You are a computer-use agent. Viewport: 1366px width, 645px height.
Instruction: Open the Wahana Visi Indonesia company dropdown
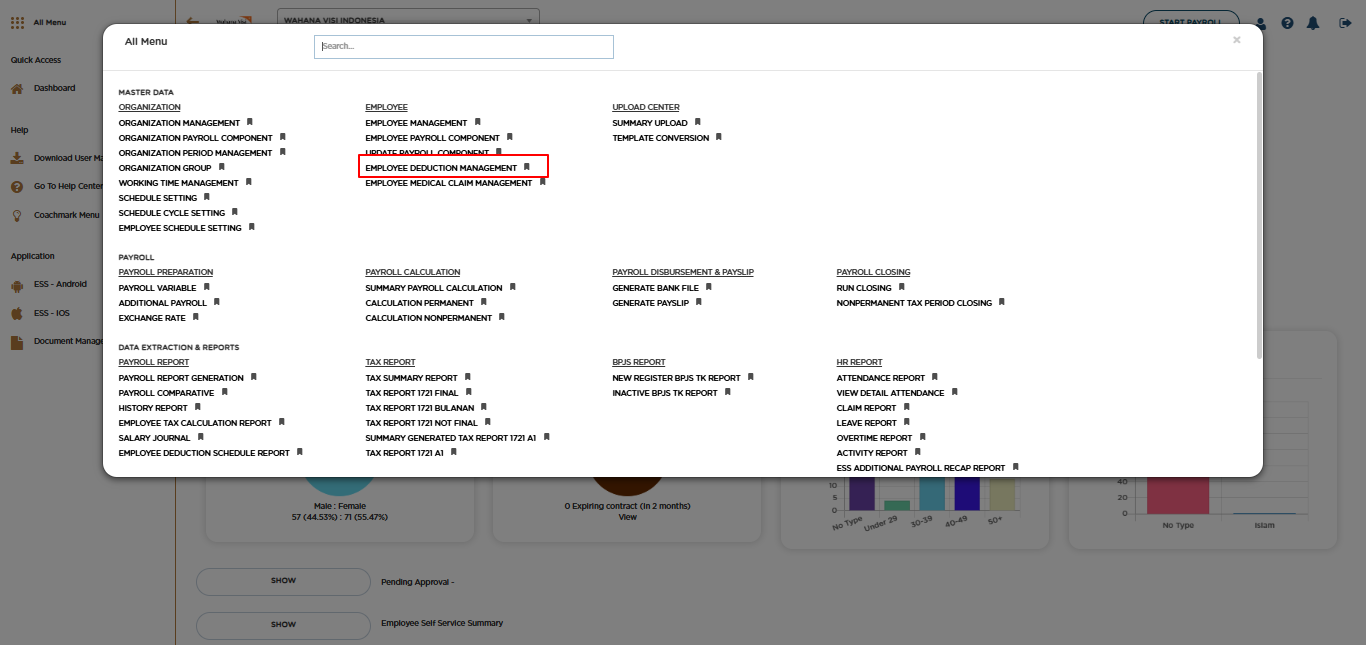(x=408, y=20)
